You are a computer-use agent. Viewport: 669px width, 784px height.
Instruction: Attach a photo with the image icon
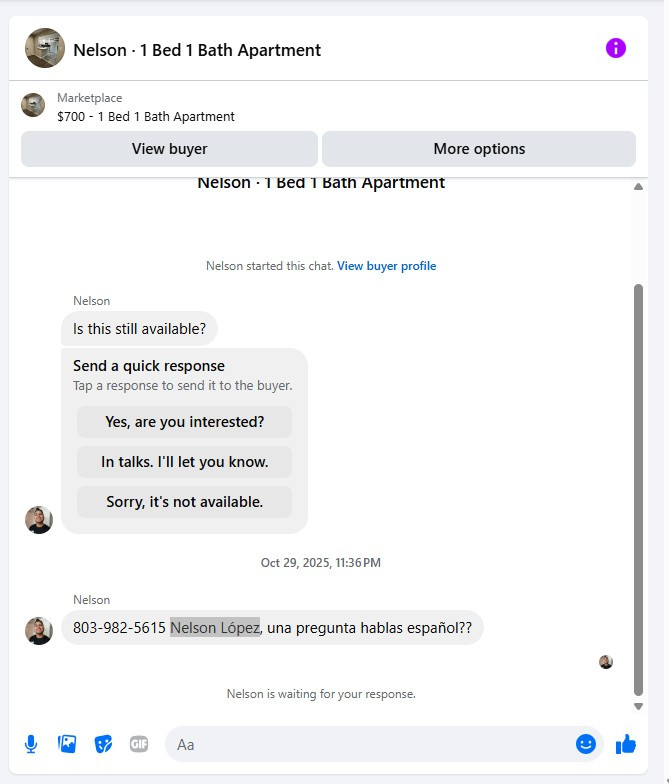67,744
